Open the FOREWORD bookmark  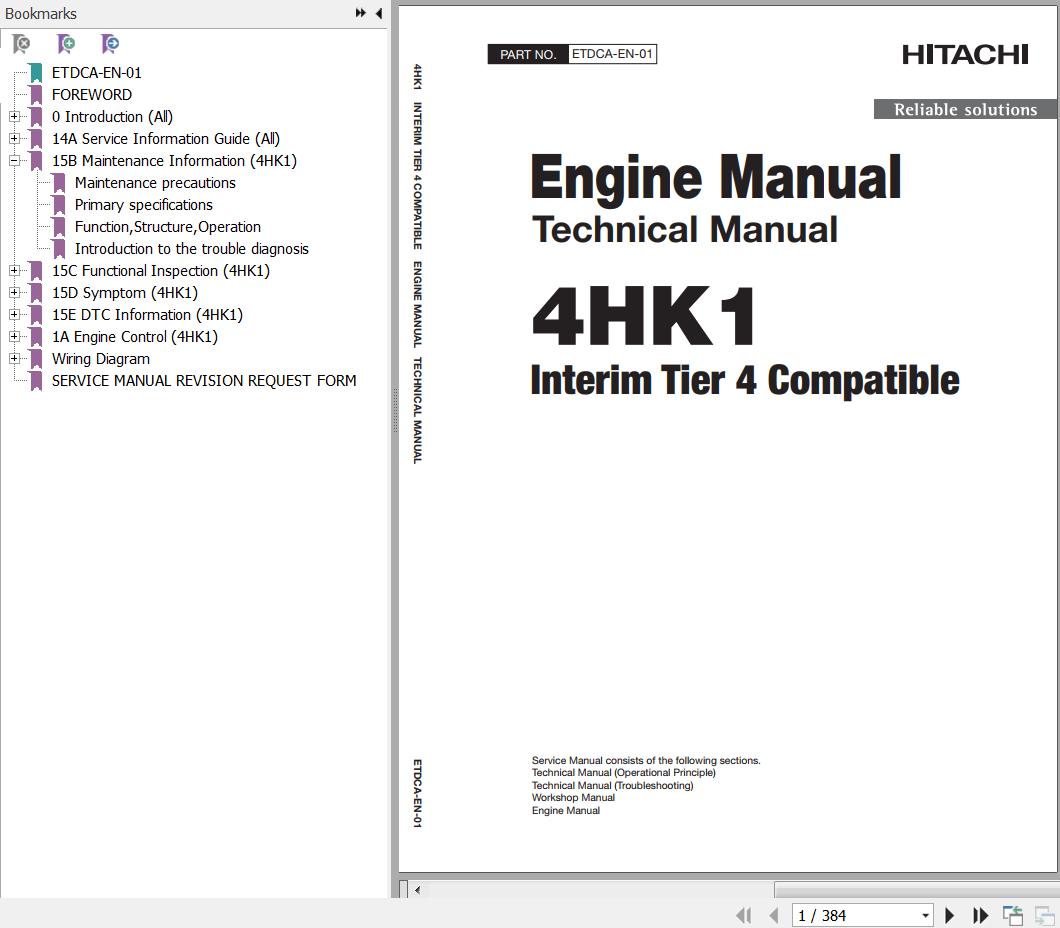pos(92,95)
